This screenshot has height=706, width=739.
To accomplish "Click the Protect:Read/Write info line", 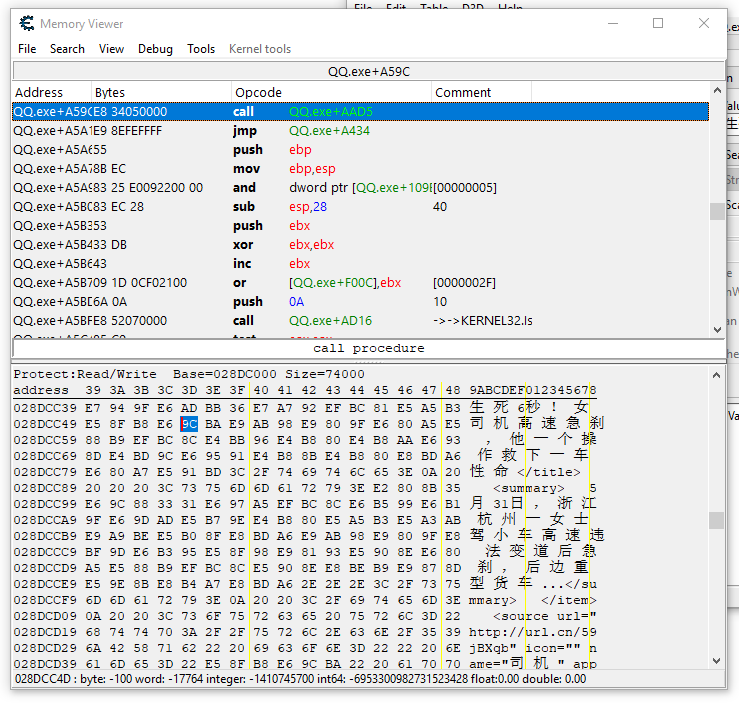I will tap(189, 374).
